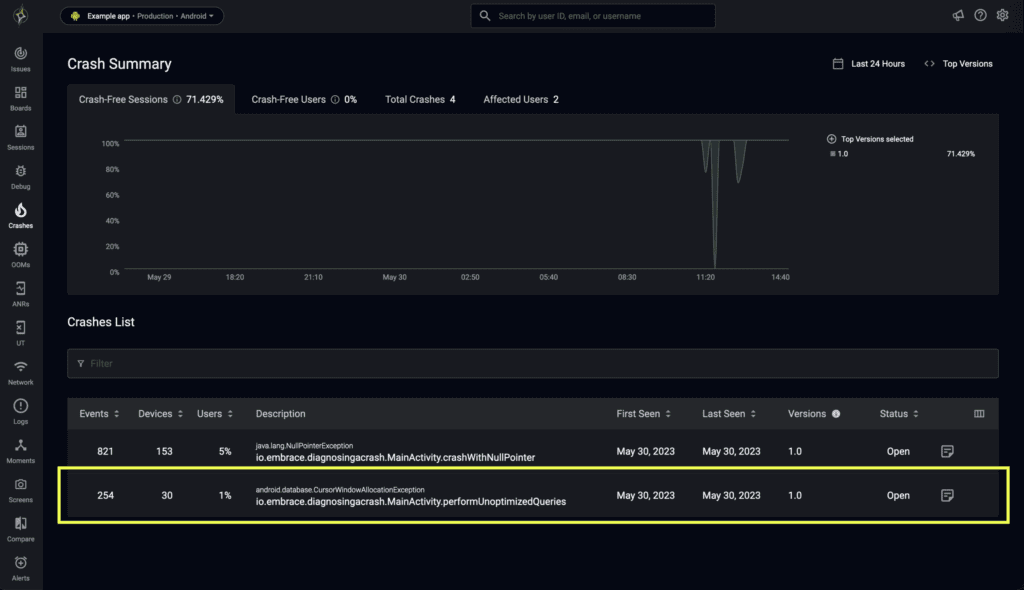Open the Top Versions selector
The image size is (1024, 590).
tap(958, 64)
